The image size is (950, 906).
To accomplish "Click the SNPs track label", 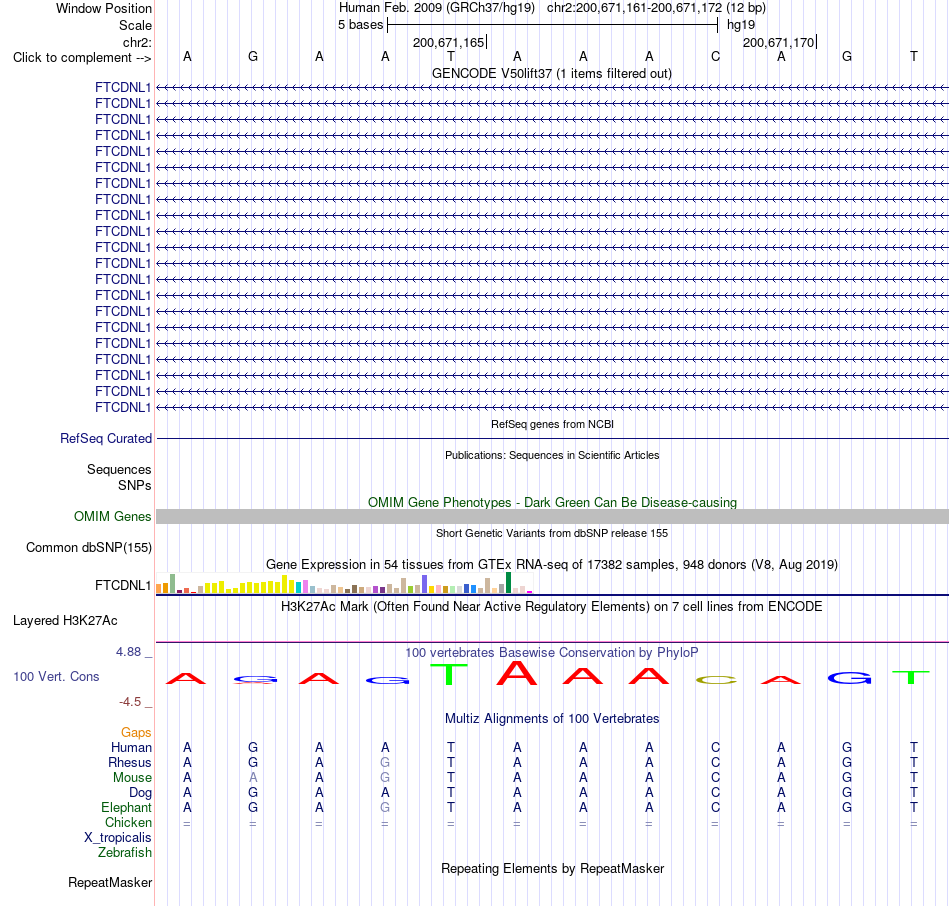I will (135, 485).
